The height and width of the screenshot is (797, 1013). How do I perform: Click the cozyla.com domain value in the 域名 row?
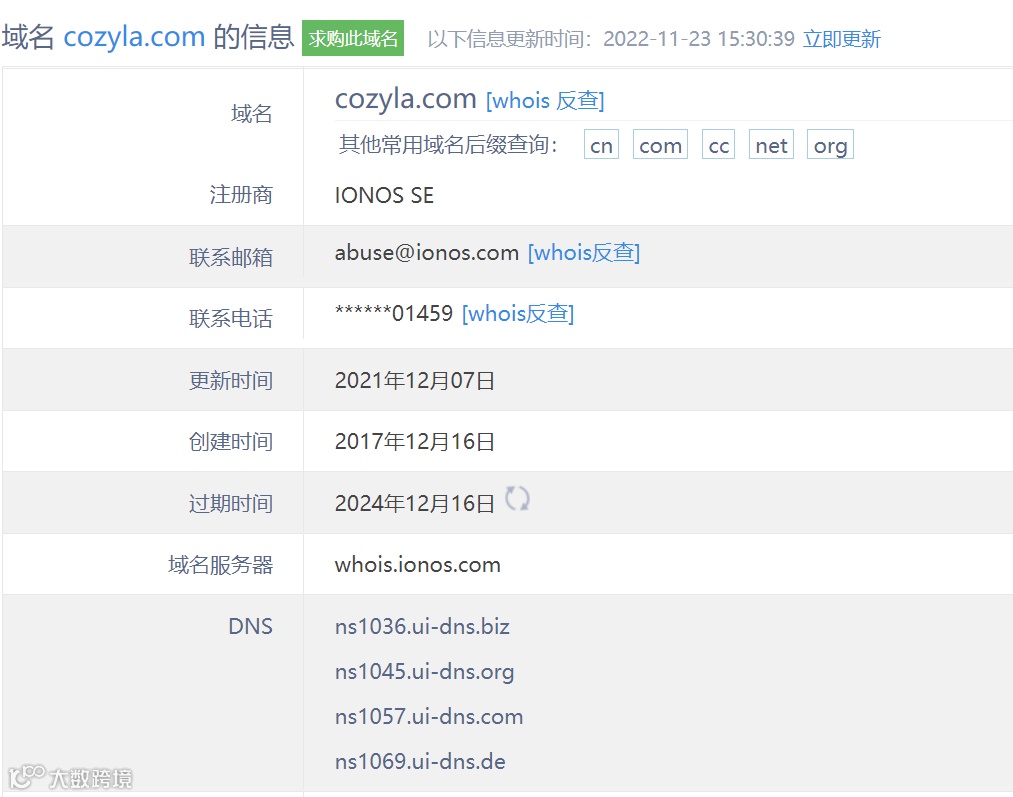coord(405,99)
